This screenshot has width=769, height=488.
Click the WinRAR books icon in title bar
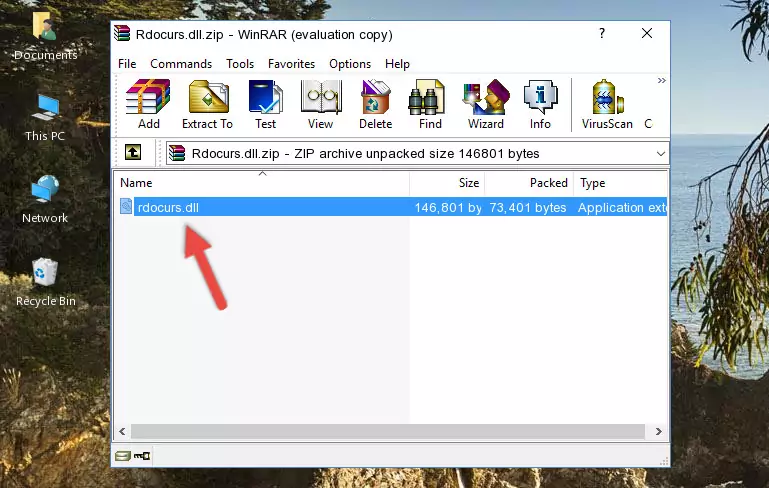122,33
